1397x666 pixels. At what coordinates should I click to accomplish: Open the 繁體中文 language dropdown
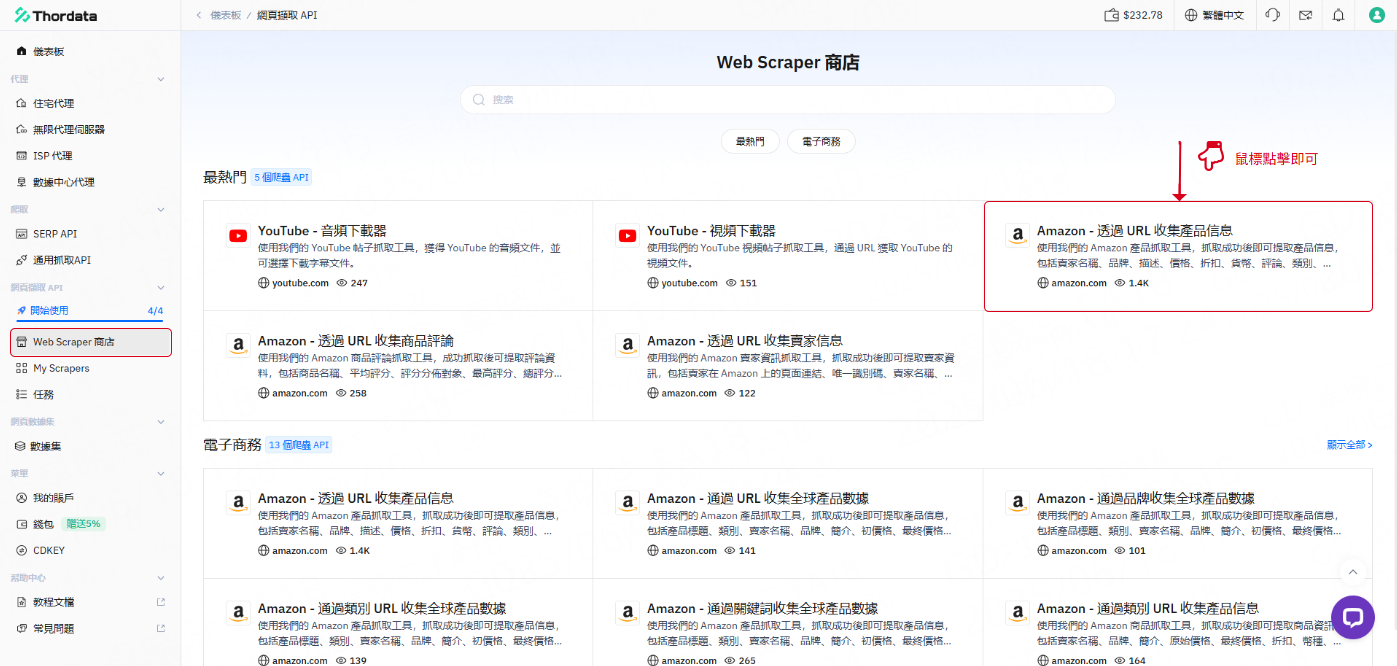(x=1214, y=15)
